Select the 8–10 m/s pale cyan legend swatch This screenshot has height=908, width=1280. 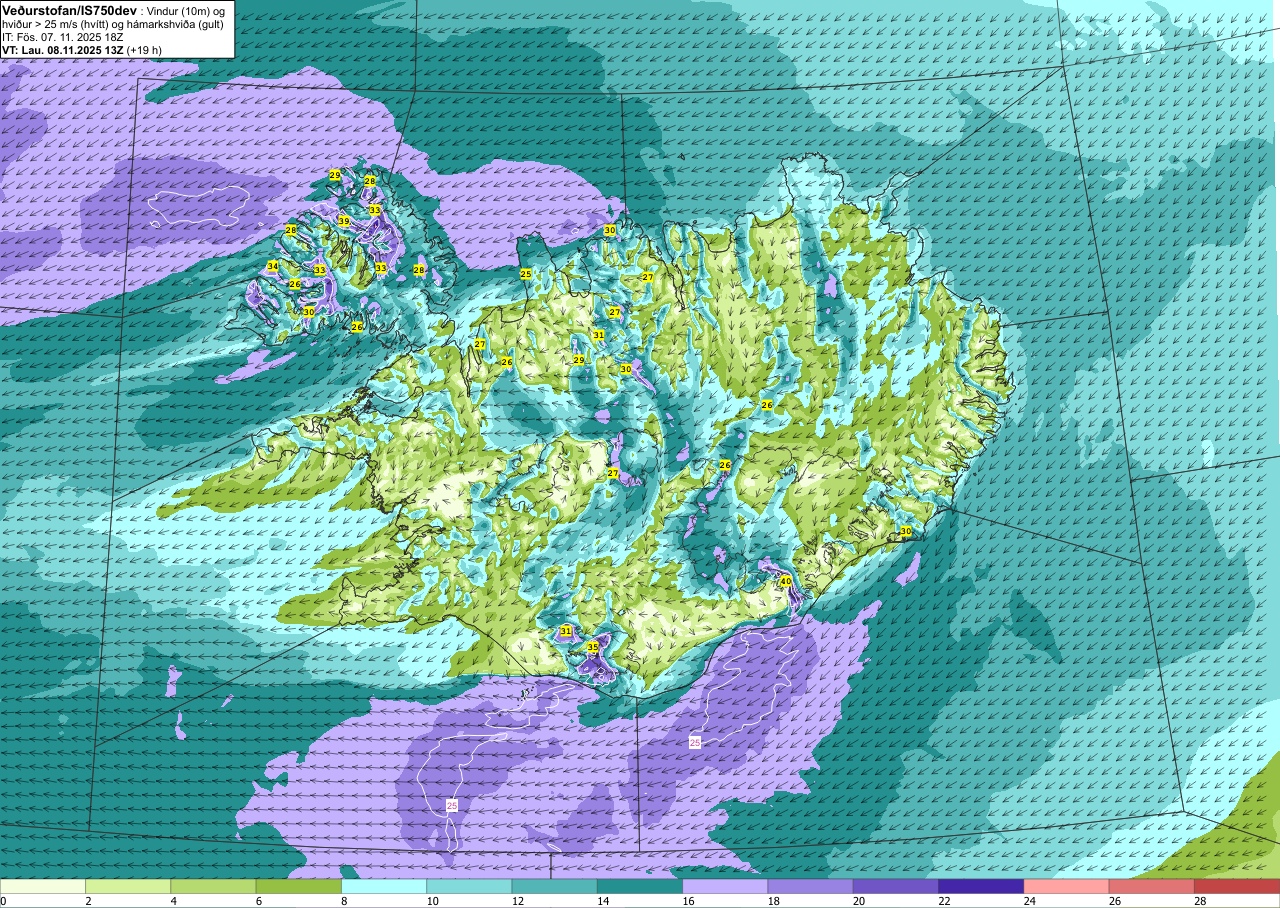pos(384,886)
